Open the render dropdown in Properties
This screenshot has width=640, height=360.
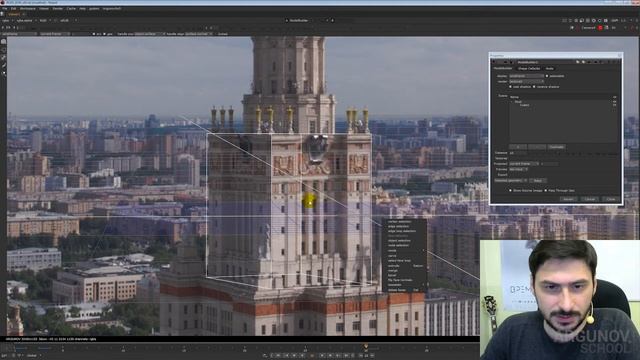[526, 82]
